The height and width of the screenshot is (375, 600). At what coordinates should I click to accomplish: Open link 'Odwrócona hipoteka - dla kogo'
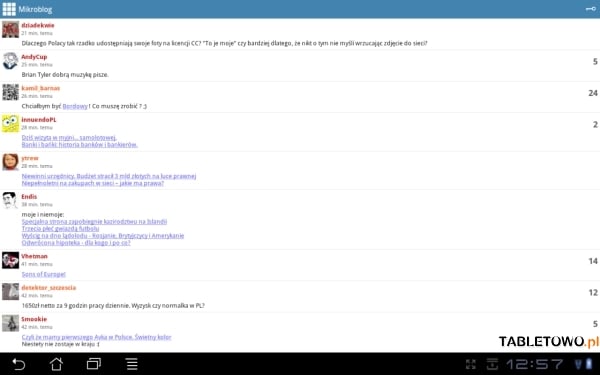(x=76, y=243)
